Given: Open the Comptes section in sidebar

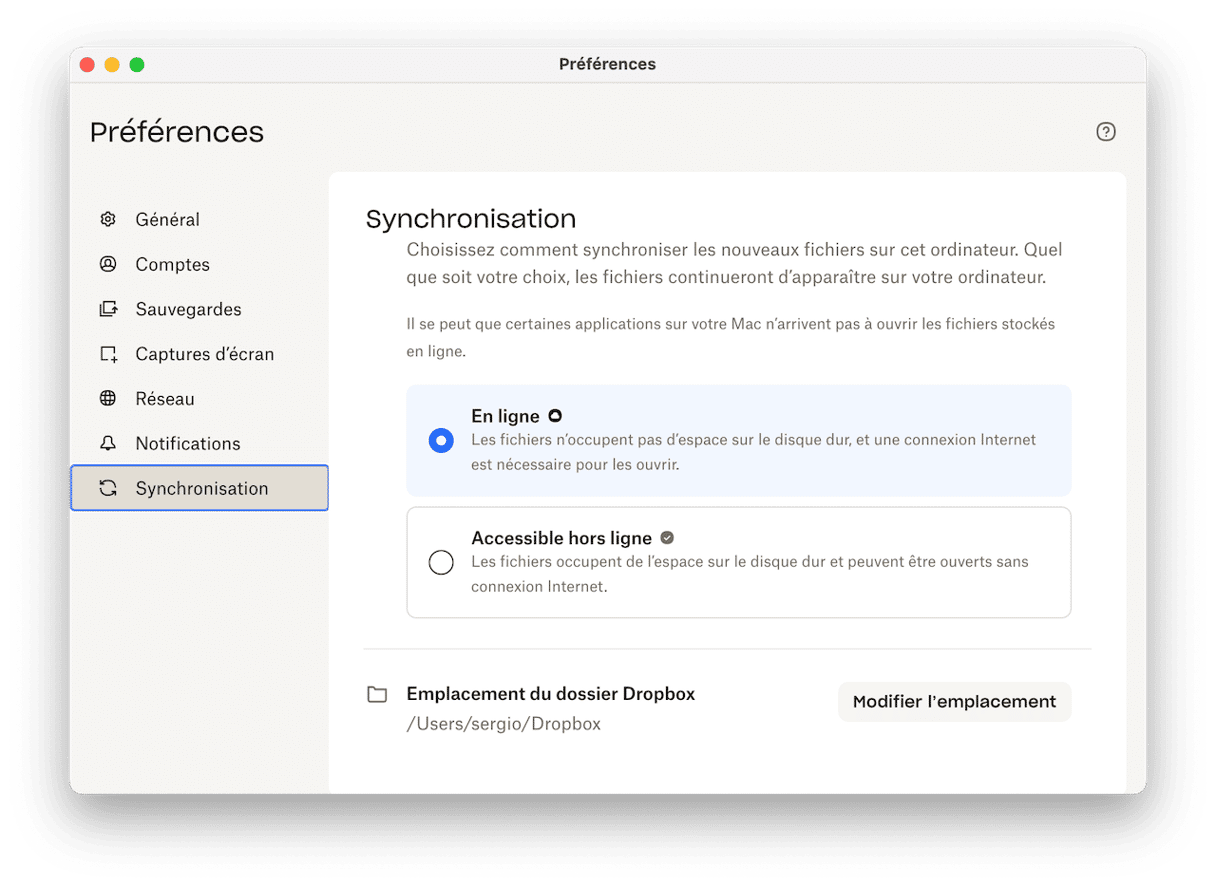Looking at the screenshot, I should (x=172, y=264).
